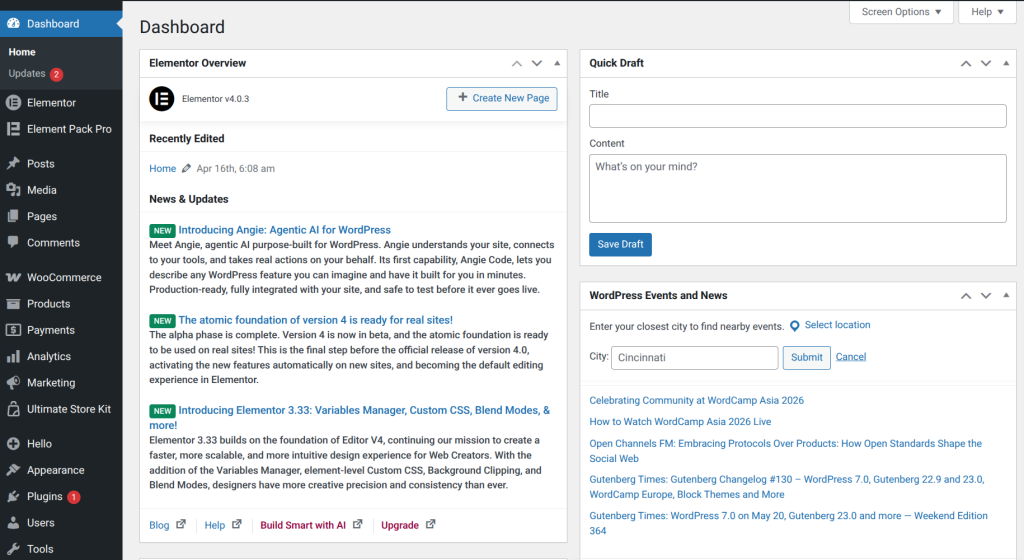This screenshot has height=560, width=1024.
Task: Click the pencil edit icon next to Home
Action: tap(186, 168)
